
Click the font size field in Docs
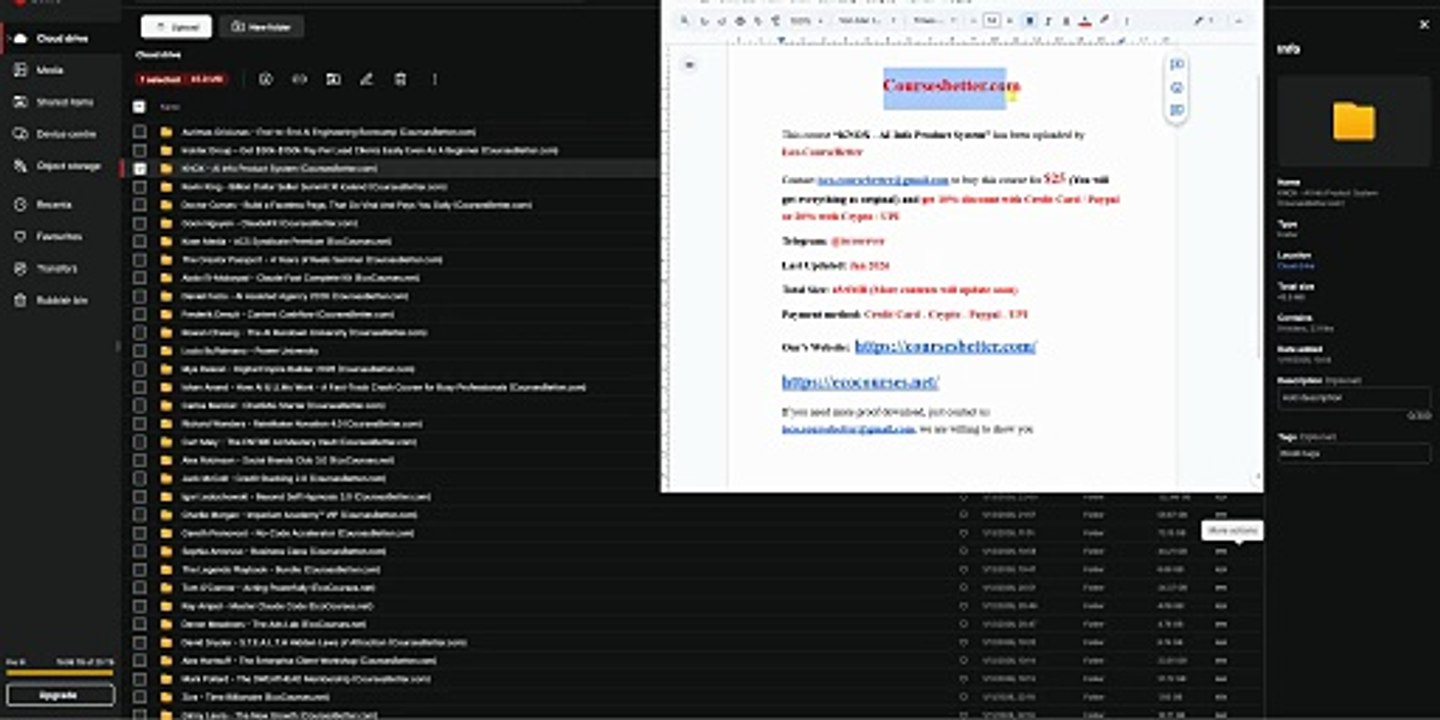pyautogui.click(x=992, y=20)
